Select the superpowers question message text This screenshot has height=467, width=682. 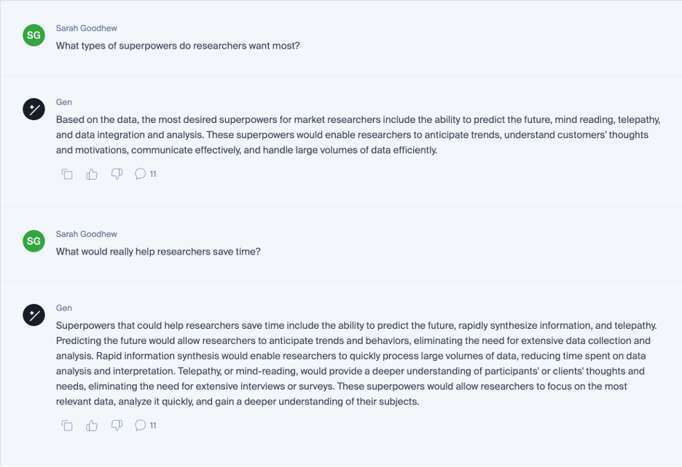tap(178, 46)
